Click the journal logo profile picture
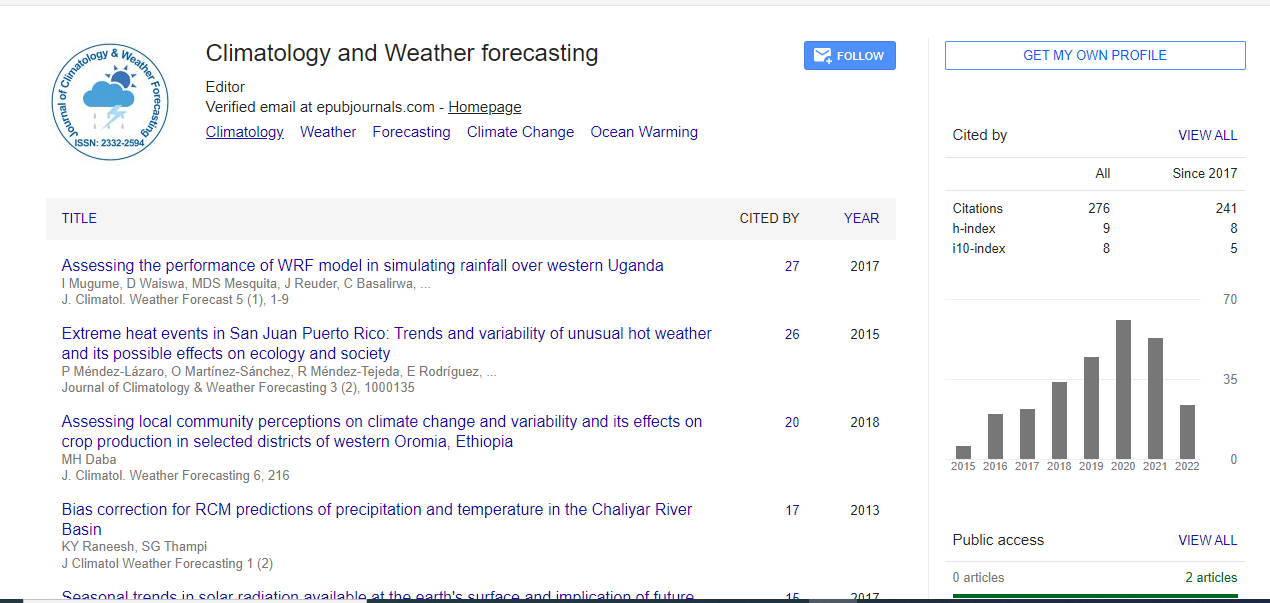This screenshot has width=1270, height=603. (x=110, y=102)
